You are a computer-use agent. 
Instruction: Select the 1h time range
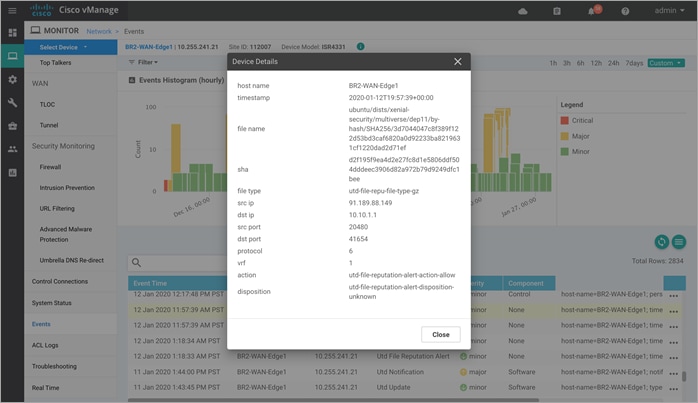tap(553, 63)
